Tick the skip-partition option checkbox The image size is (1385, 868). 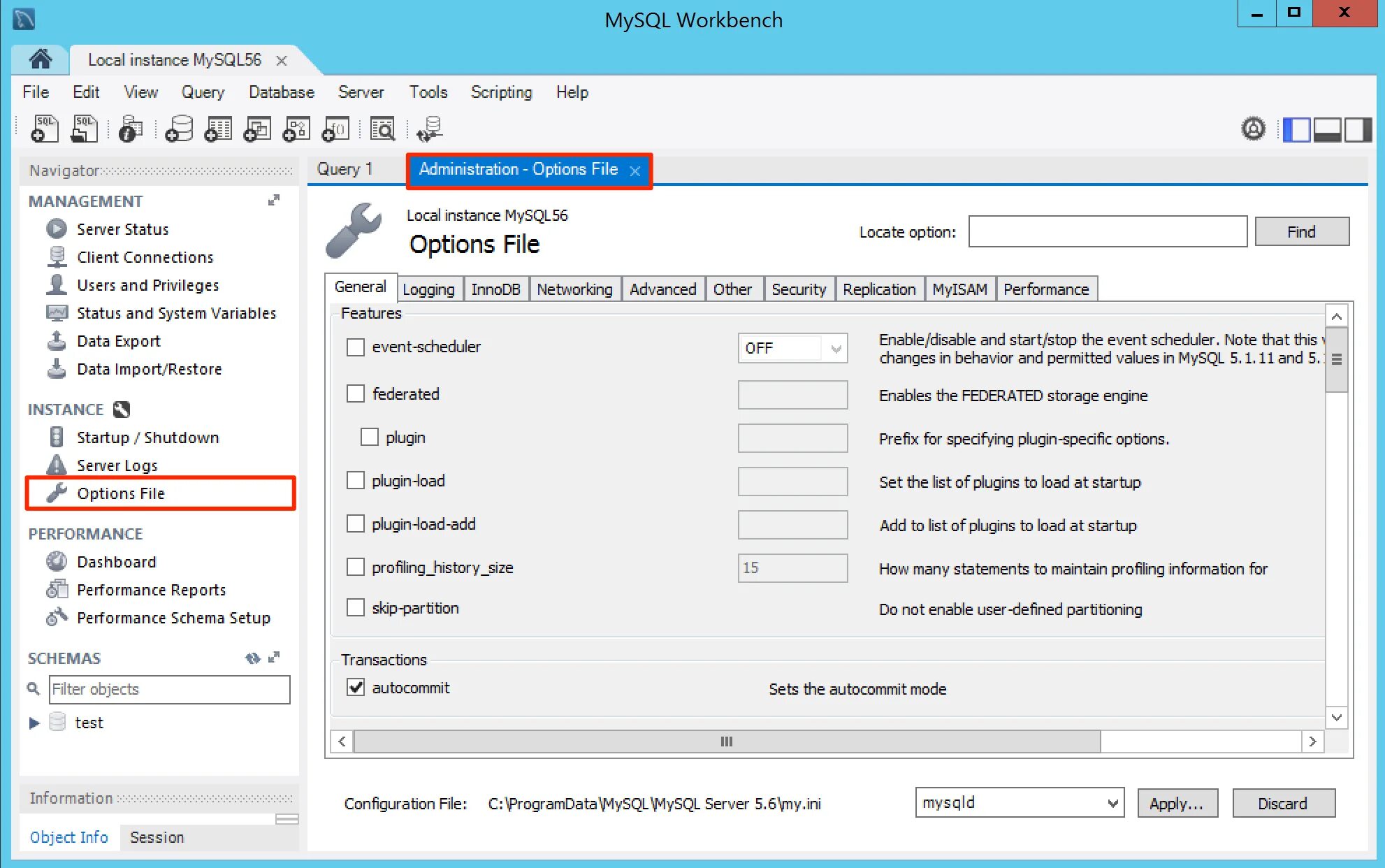[356, 608]
